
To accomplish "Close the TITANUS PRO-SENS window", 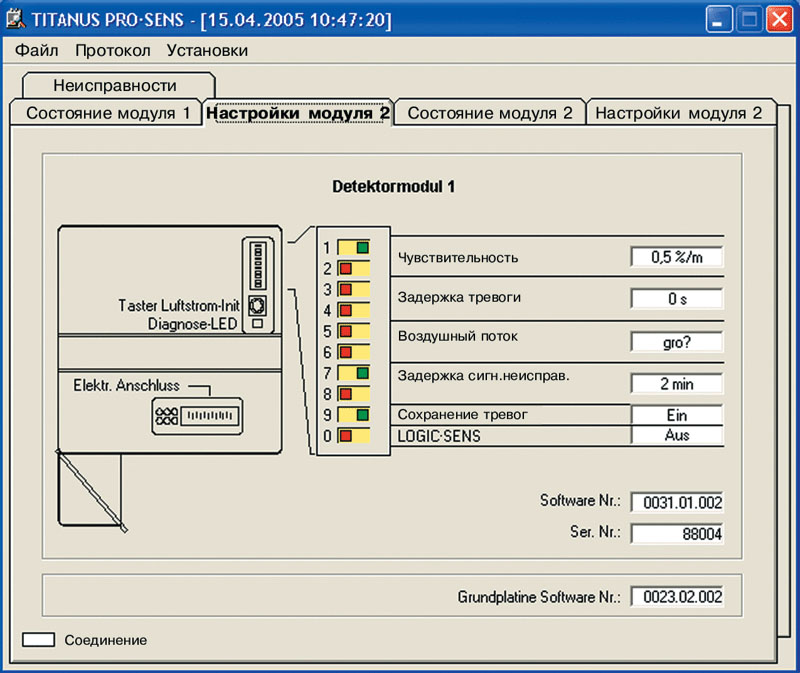I will (x=780, y=20).
